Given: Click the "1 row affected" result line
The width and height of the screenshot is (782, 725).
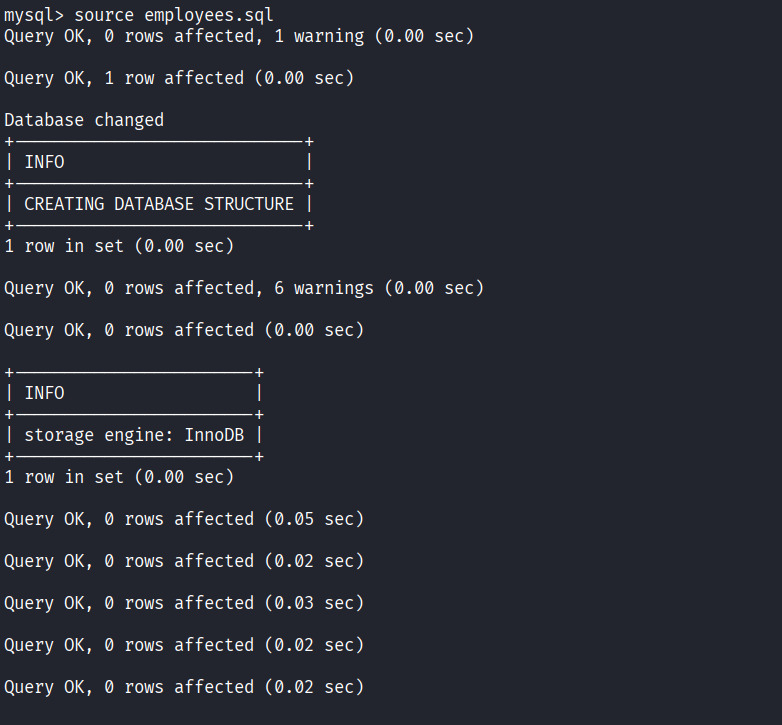Looking at the screenshot, I should point(179,78).
